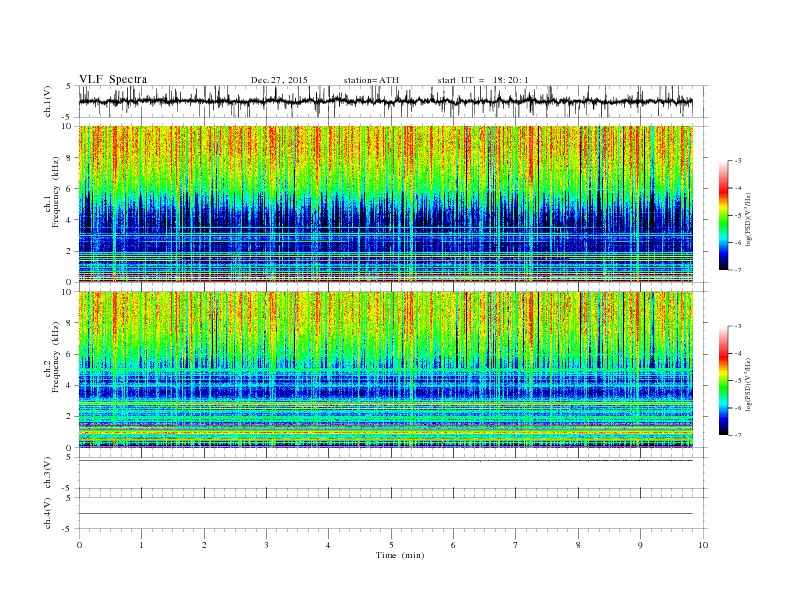Click the "ch.1(V)" waveform axis label
This screenshot has width=792, height=612.
click(x=48, y=101)
